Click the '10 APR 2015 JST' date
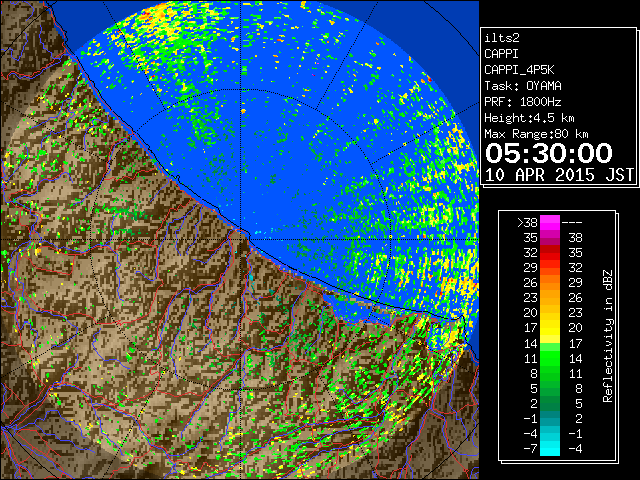640x480 pixels. point(559,175)
